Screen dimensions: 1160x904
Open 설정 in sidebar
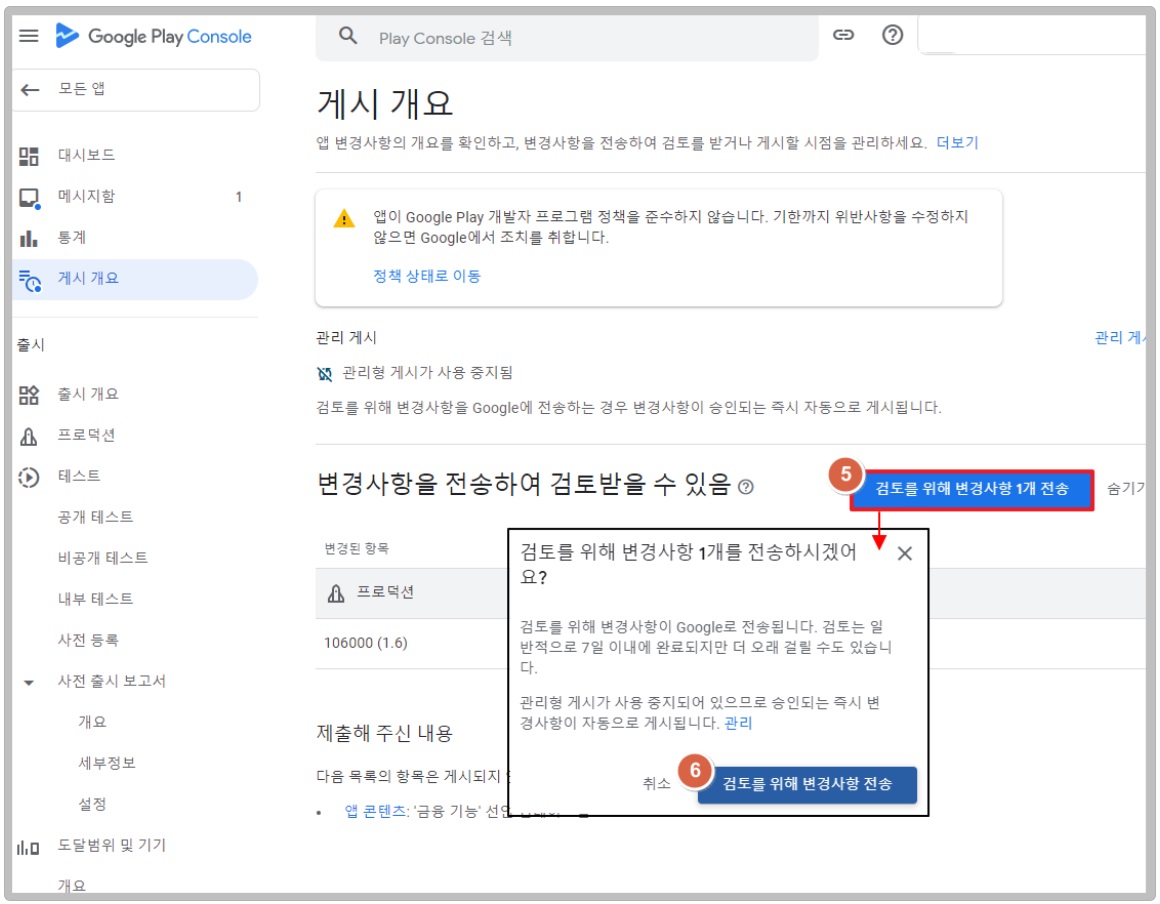(x=92, y=803)
